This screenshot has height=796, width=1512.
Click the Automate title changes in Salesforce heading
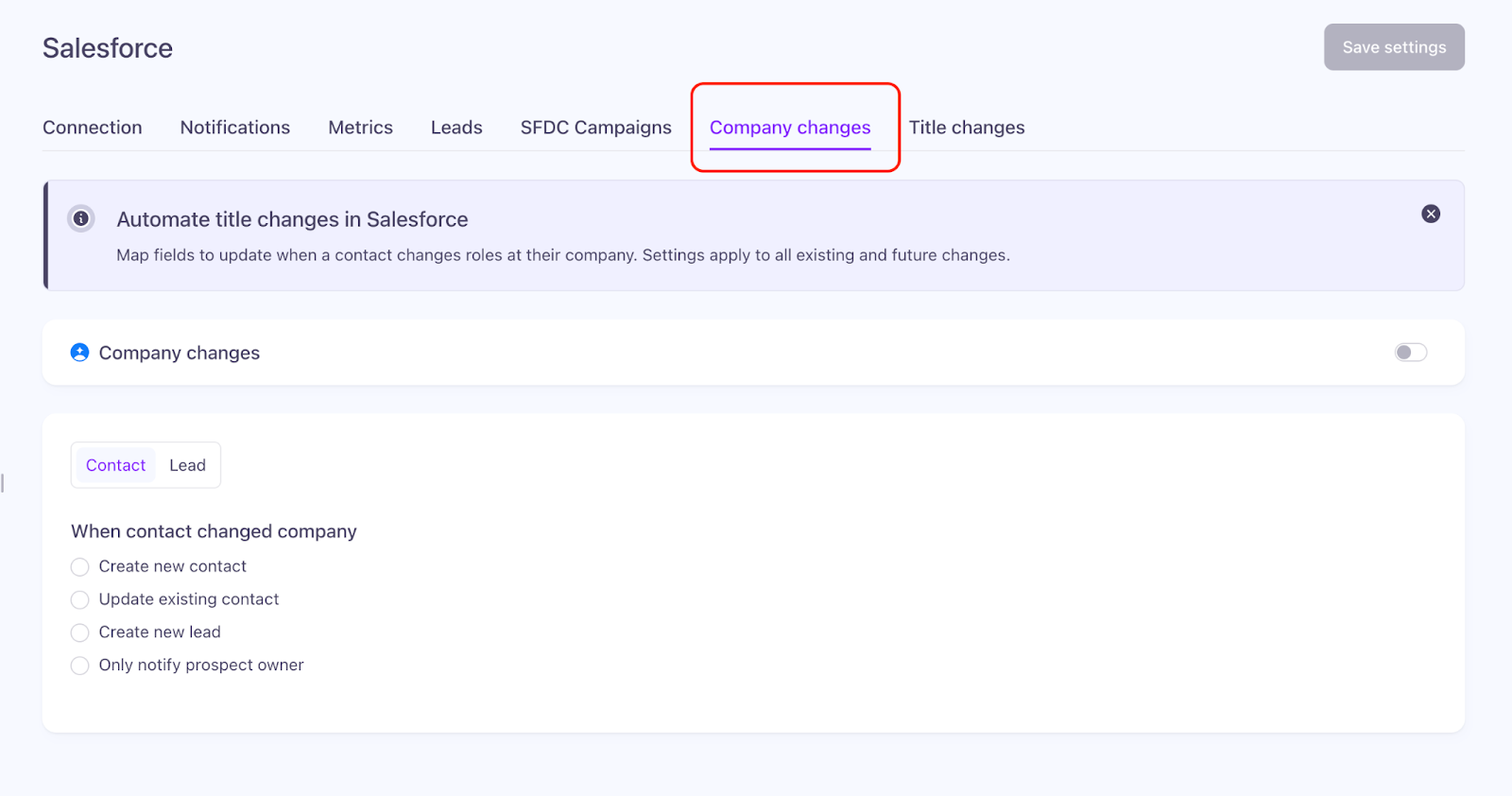(x=292, y=219)
